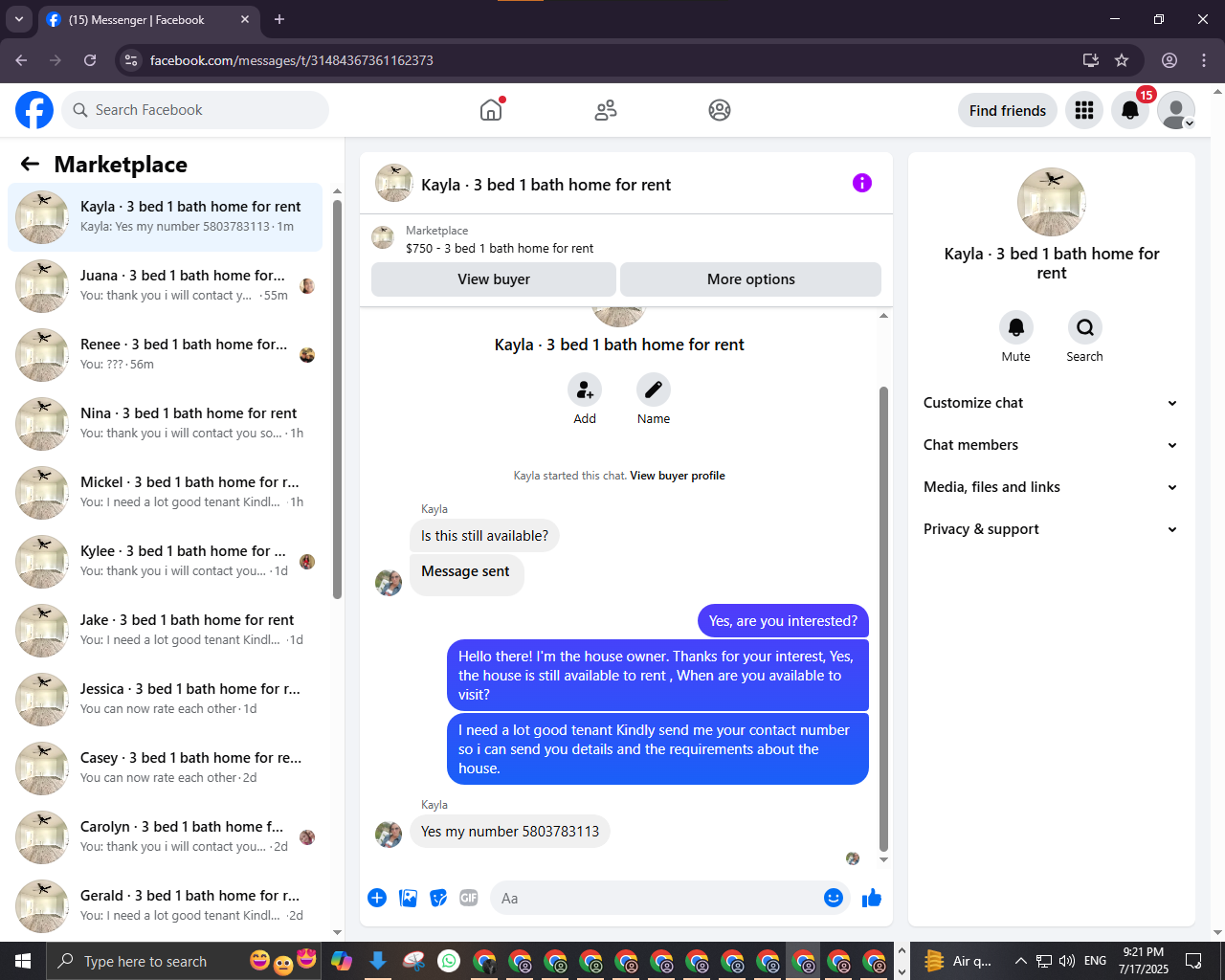Open Casey's conversation in the list
This screenshot has width=1225, height=980.
coord(165,768)
